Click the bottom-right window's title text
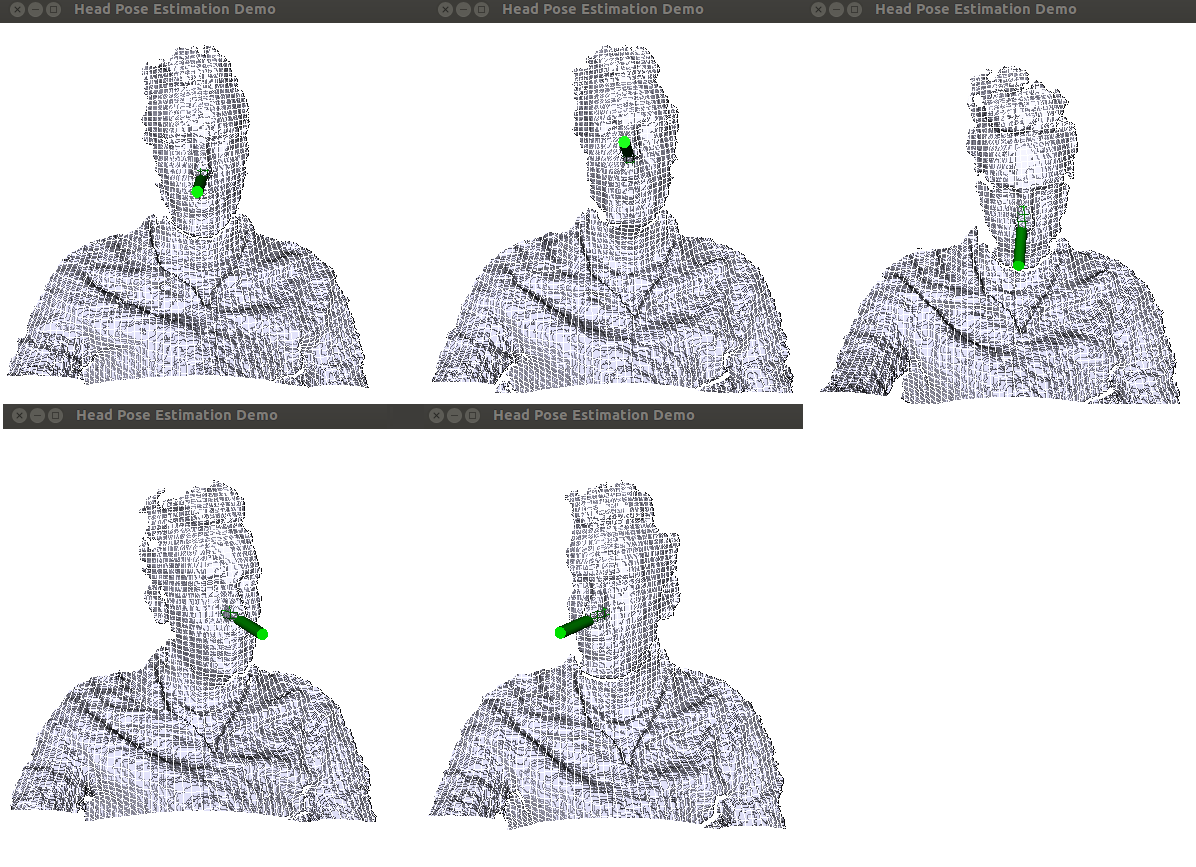1196x867 pixels. point(593,415)
